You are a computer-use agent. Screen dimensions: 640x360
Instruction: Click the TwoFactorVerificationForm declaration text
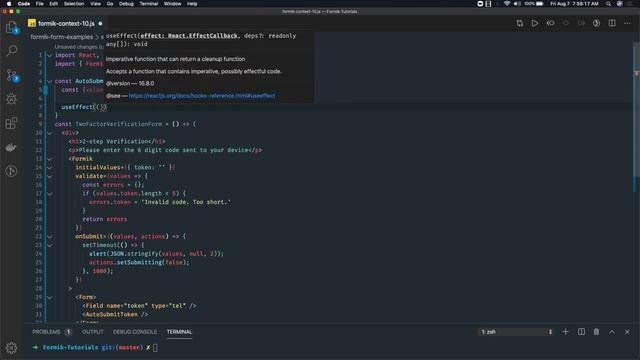[x=119, y=124]
